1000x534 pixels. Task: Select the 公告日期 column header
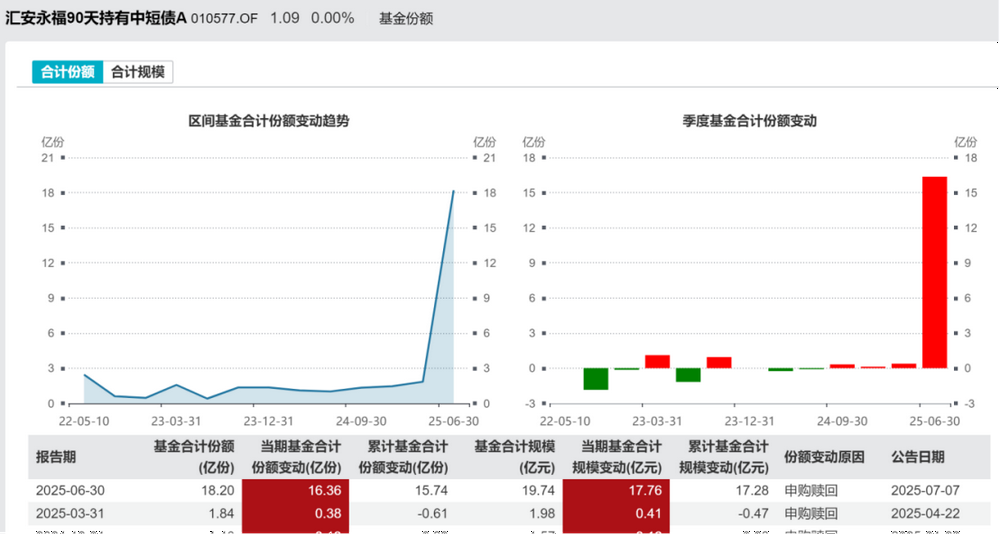click(x=917, y=457)
